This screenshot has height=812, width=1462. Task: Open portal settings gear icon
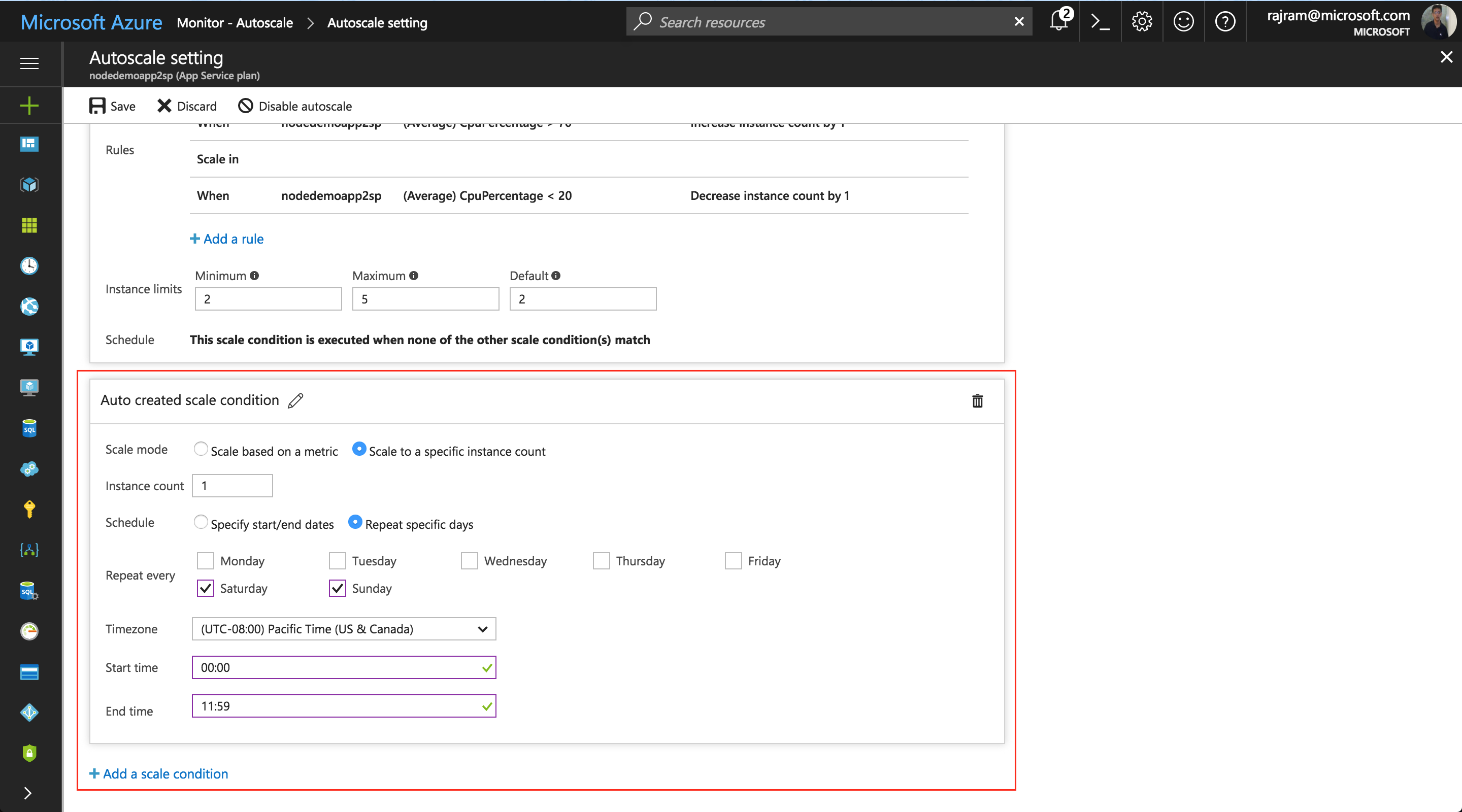tap(1142, 21)
